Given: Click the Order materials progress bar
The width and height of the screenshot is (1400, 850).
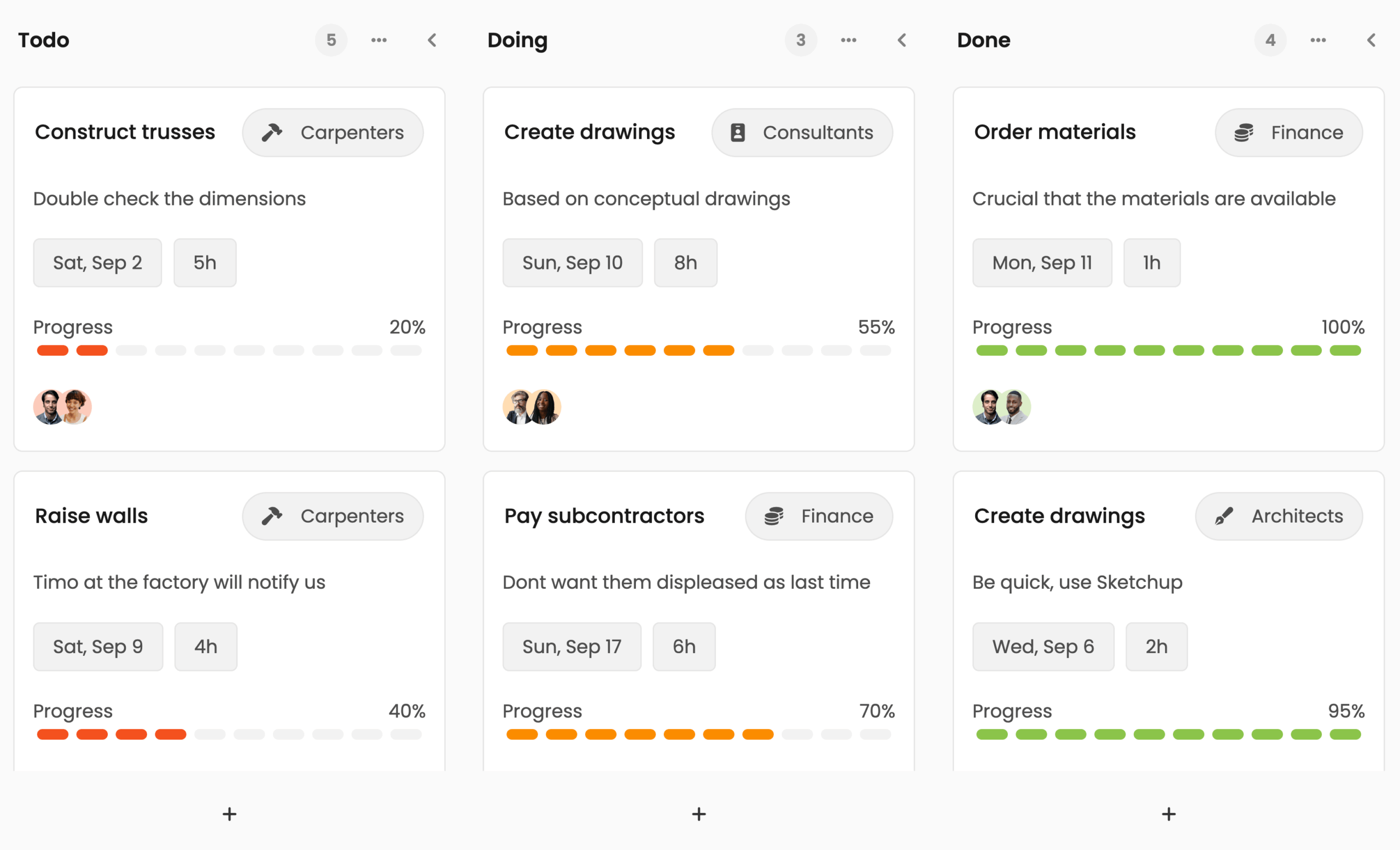Looking at the screenshot, I should (x=1168, y=350).
